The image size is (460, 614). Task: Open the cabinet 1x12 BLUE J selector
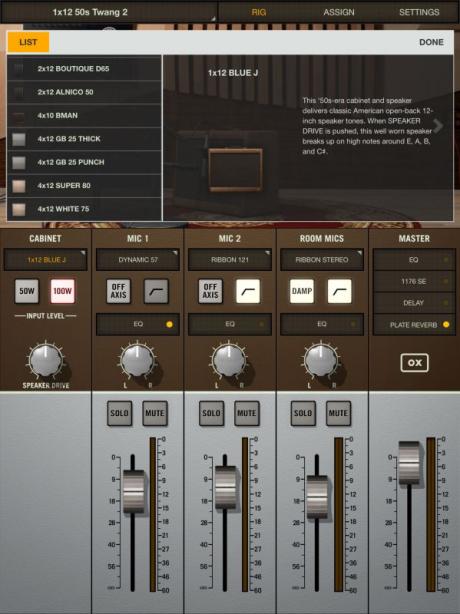click(x=45, y=260)
